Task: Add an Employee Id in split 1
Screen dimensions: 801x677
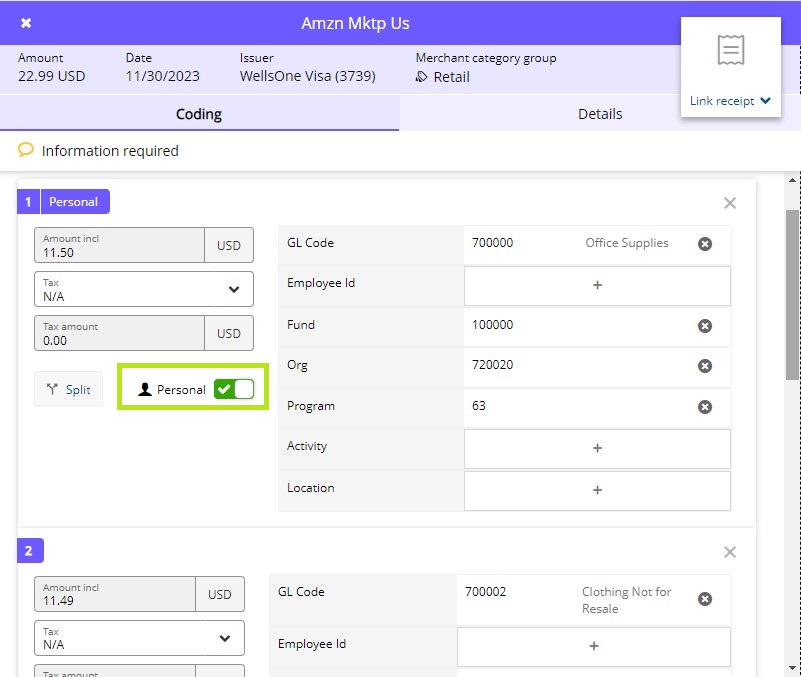Action: click(x=597, y=285)
